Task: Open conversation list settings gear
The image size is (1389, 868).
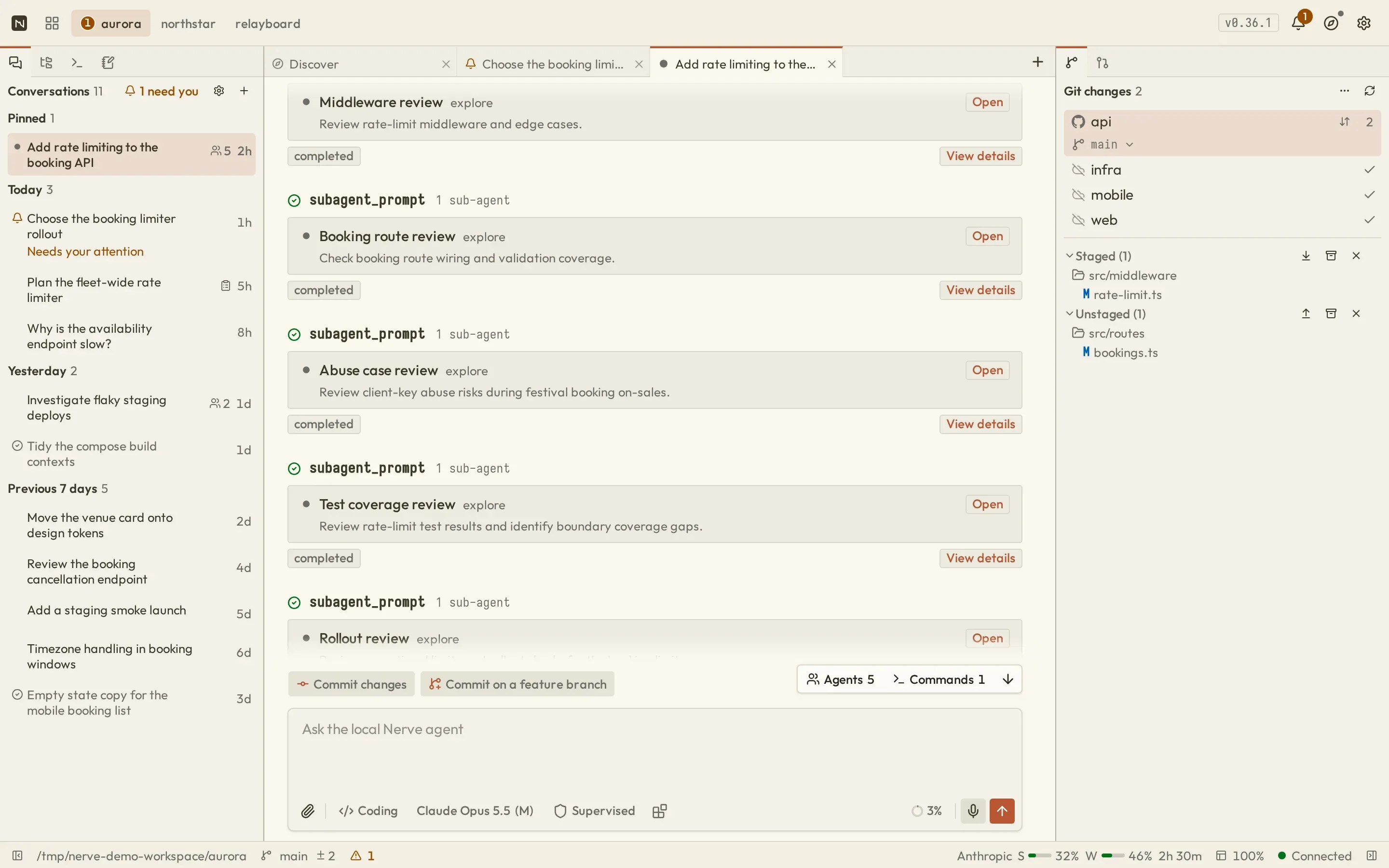Action: 218,91
